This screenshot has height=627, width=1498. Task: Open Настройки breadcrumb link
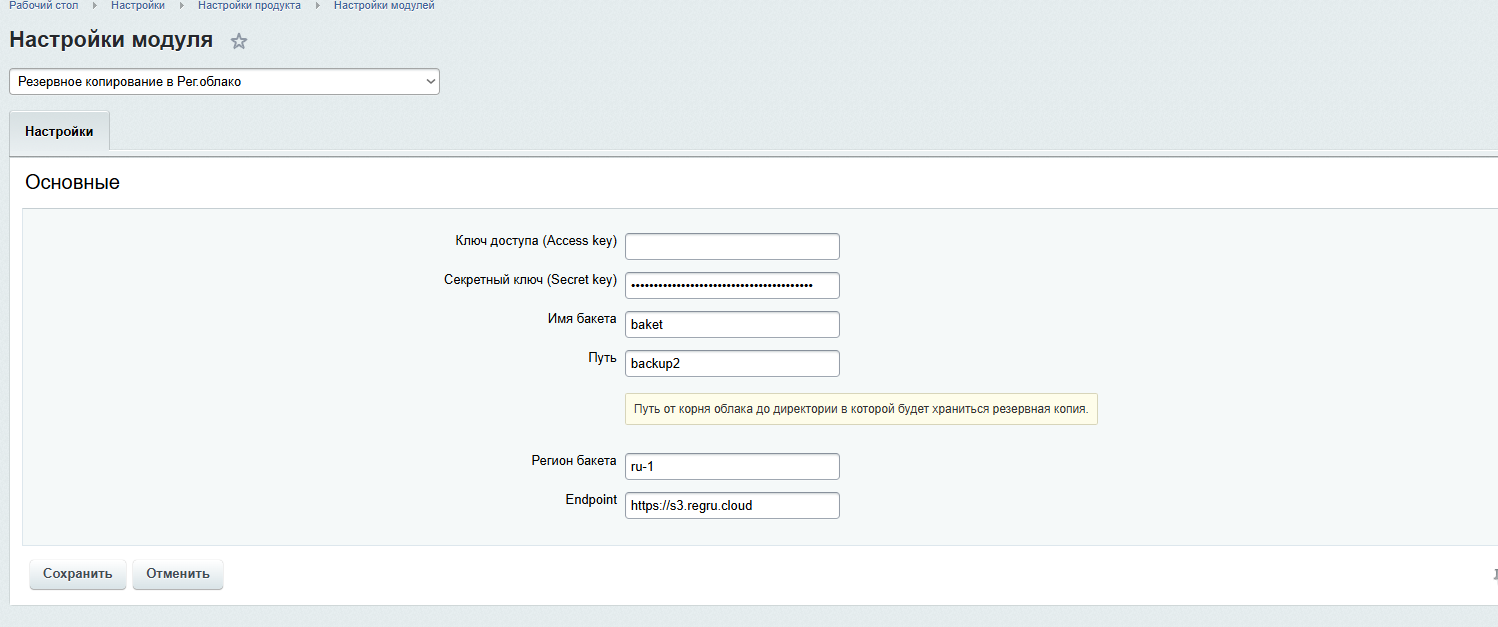point(138,6)
